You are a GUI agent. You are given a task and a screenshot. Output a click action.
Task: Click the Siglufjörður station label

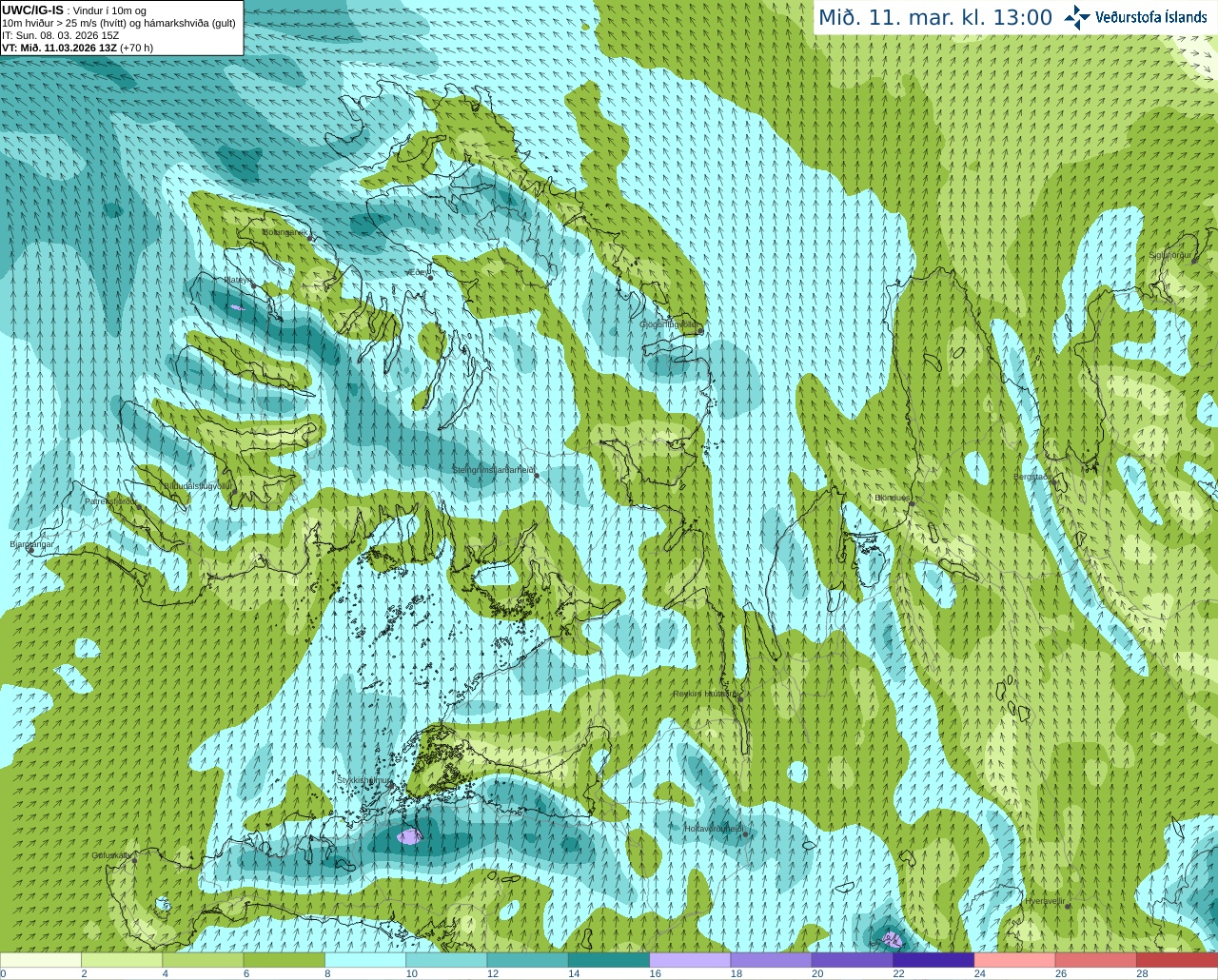click(x=1170, y=255)
